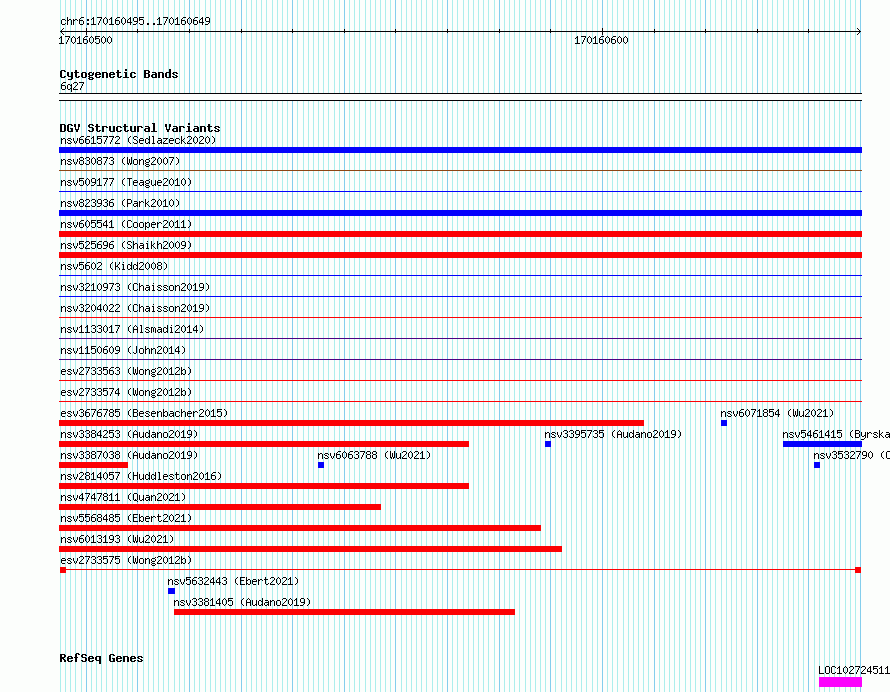This screenshot has width=890, height=692.
Task: Select esv3676785 (Besenbacher2015) label
Action: pos(144,413)
